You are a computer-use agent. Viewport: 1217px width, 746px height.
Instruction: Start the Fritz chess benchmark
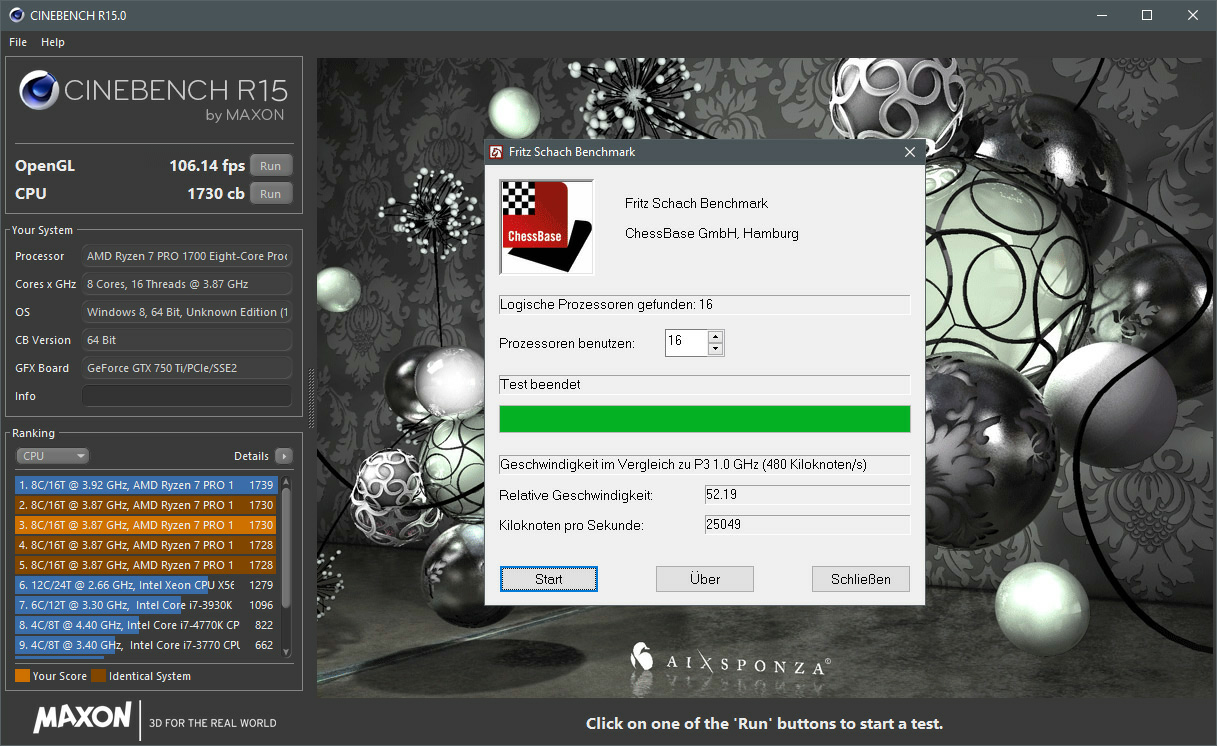(x=548, y=579)
